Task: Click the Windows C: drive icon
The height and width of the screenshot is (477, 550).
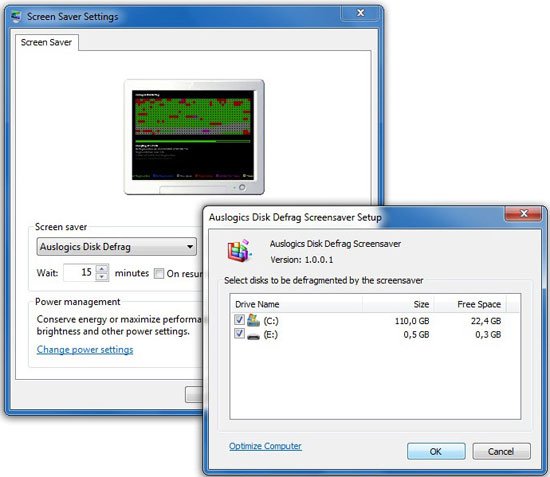Action: [253, 320]
